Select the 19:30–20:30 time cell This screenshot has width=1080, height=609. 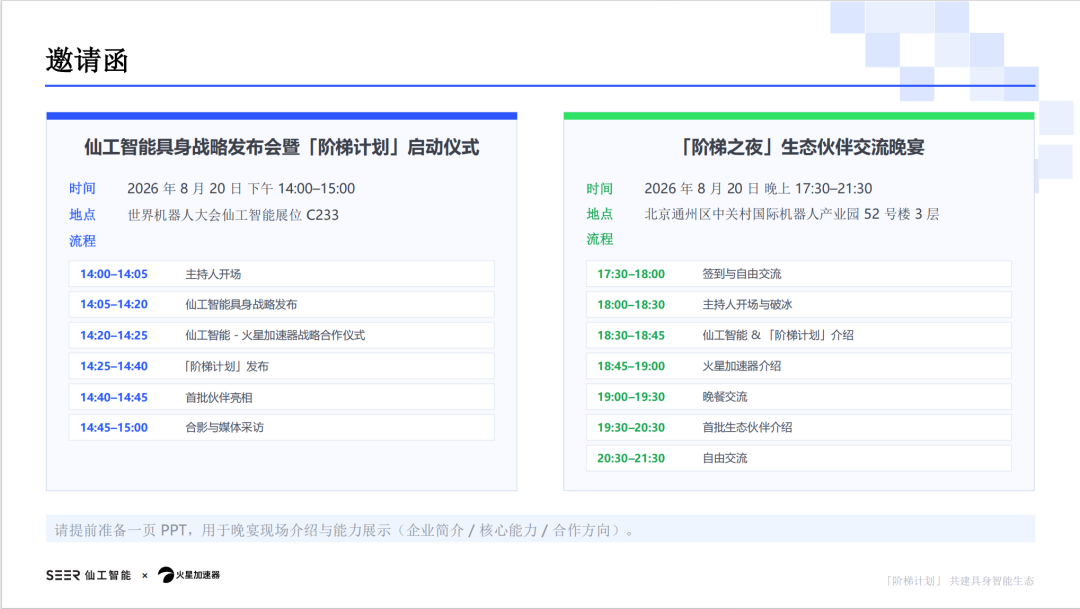click(x=631, y=428)
